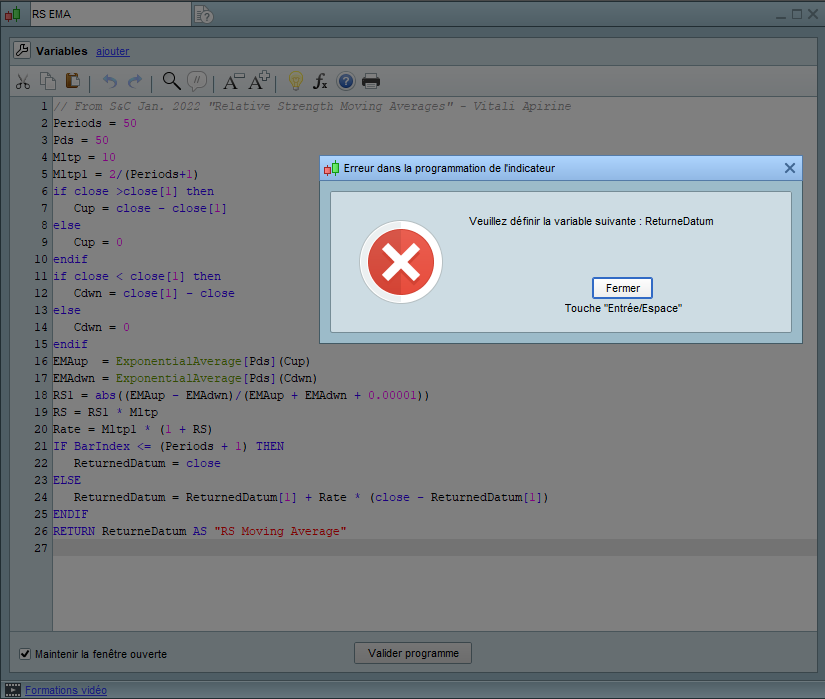Decrease font size with A- icon
The image size is (825, 699).
(234, 82)
